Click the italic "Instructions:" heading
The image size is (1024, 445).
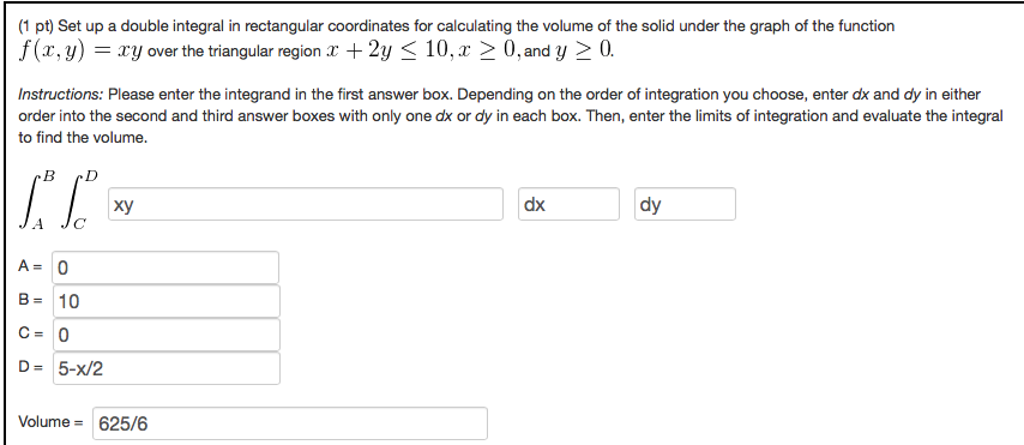pos(60,95)
